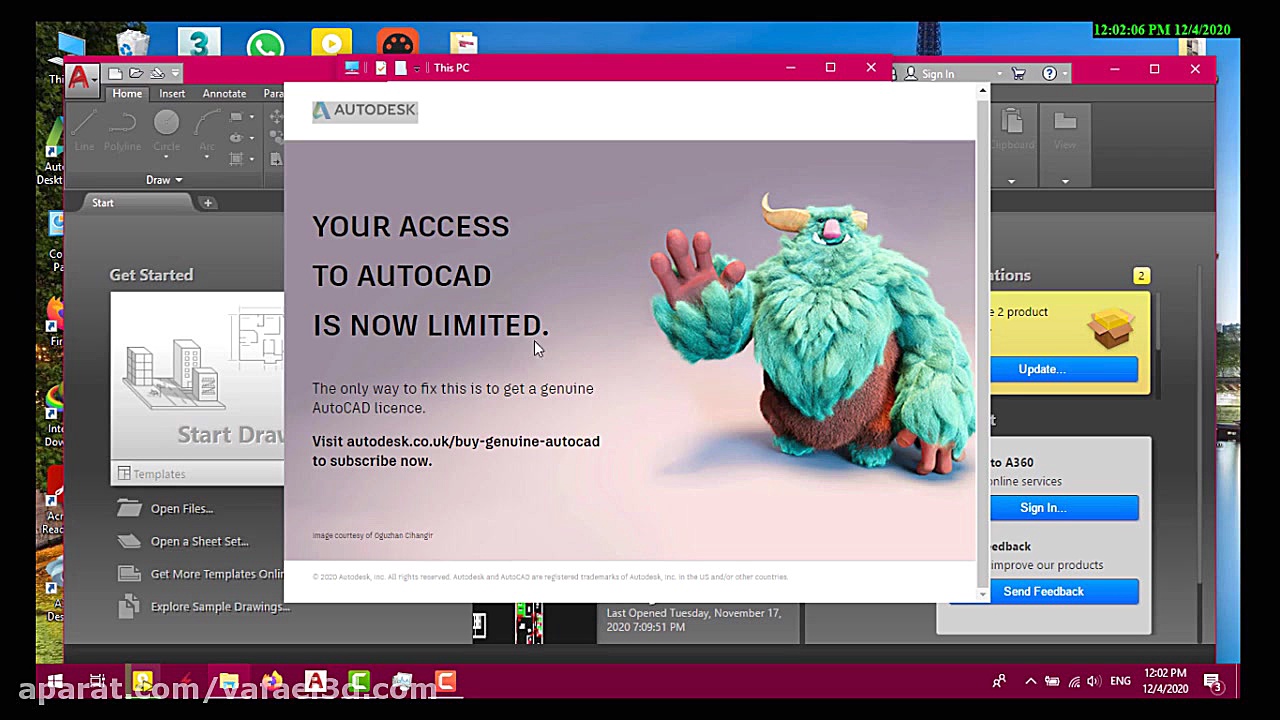1280x720 pixels.
Task: Close the This PC dialog window
Action: point(871,68)
